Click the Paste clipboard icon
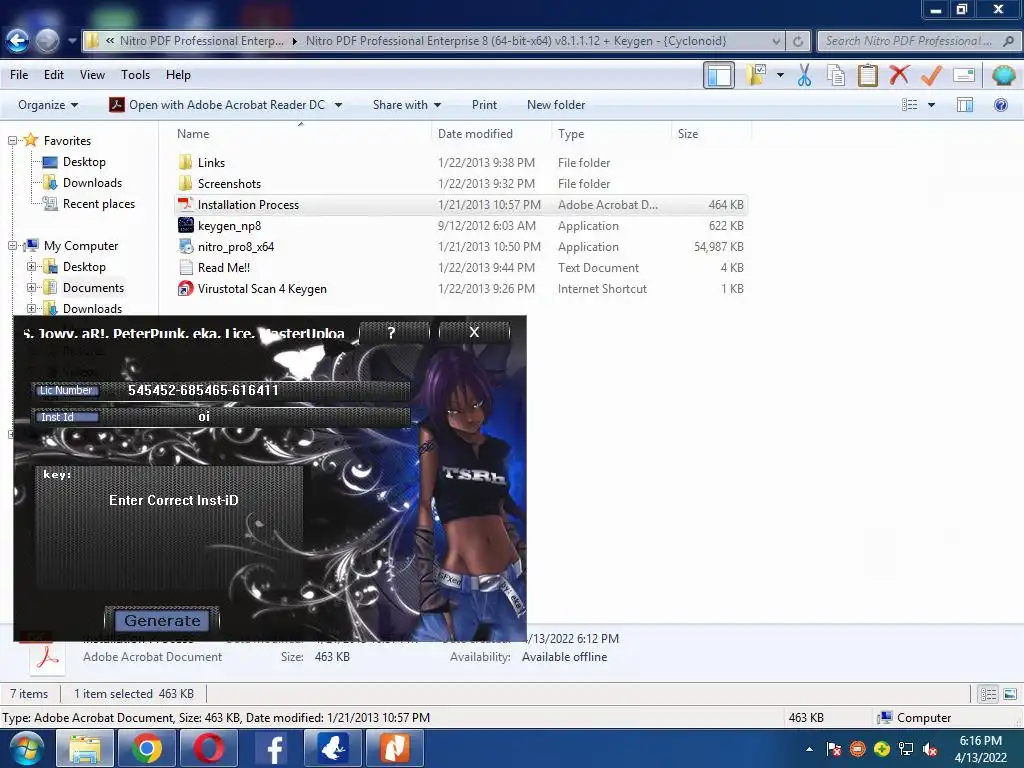 point(867,75)
